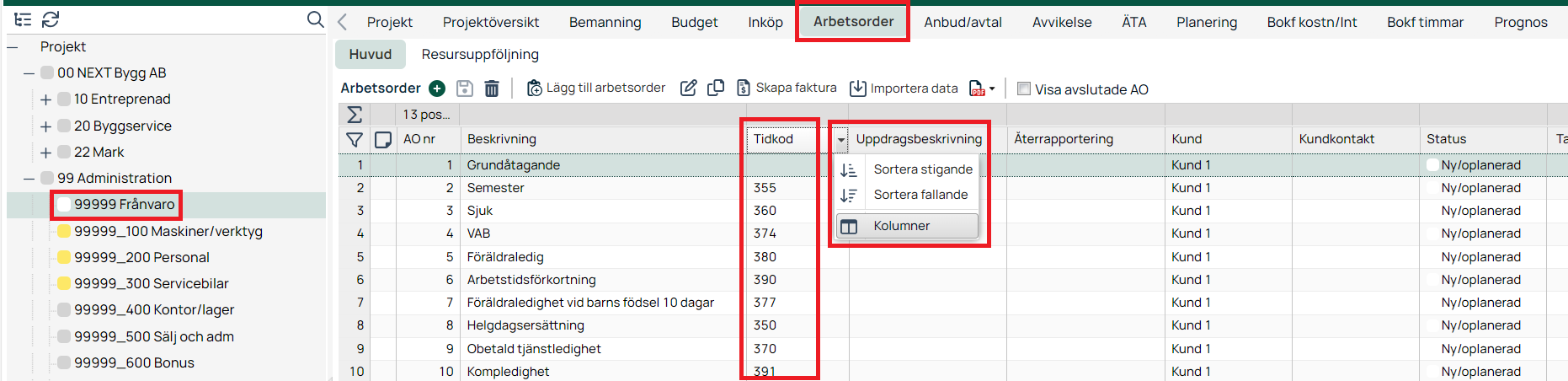
Task: Choose Sortera stigande from the column menu
Action: pos(922,169)
